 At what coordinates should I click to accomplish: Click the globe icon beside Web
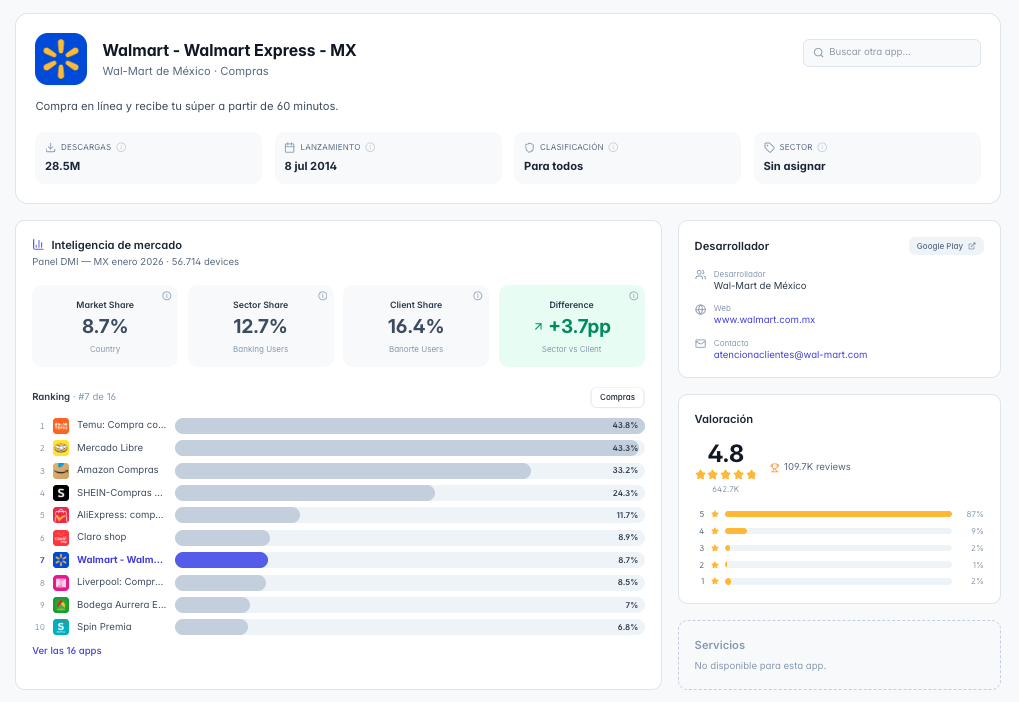coord(701,309)
